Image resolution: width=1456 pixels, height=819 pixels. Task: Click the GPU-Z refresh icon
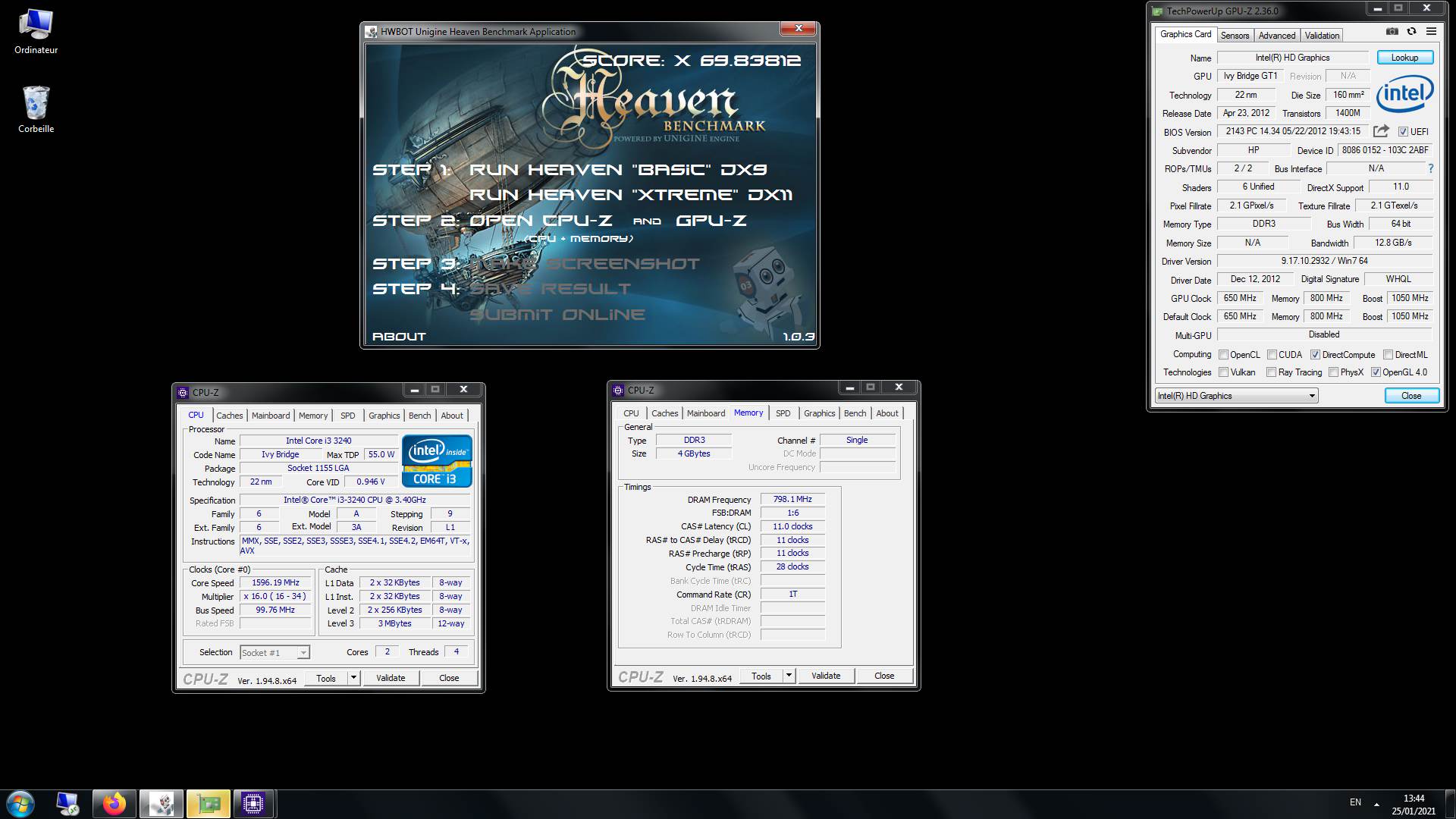click(x=1411, y=32)
